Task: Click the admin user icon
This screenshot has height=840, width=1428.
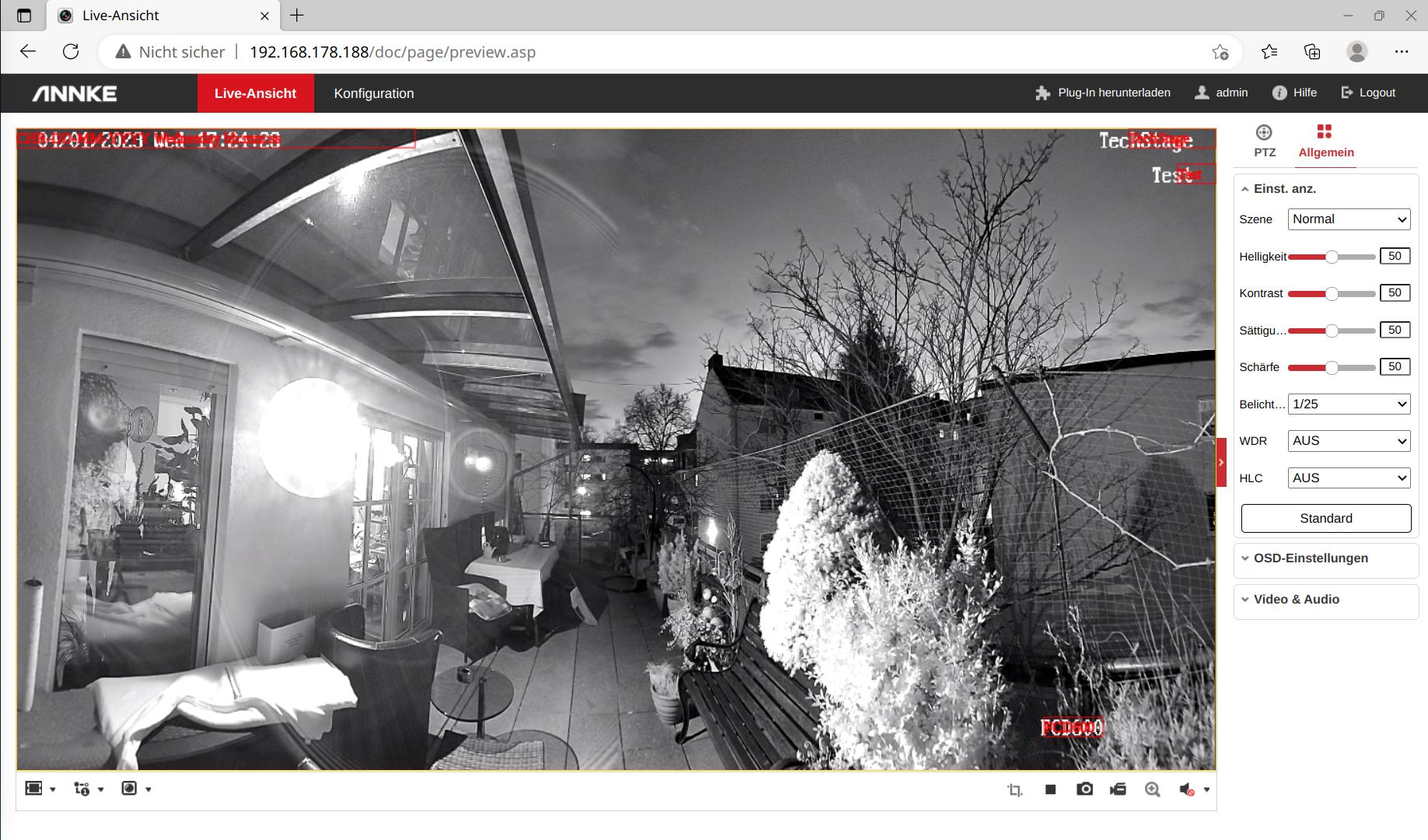Action: coord(1202,93)
